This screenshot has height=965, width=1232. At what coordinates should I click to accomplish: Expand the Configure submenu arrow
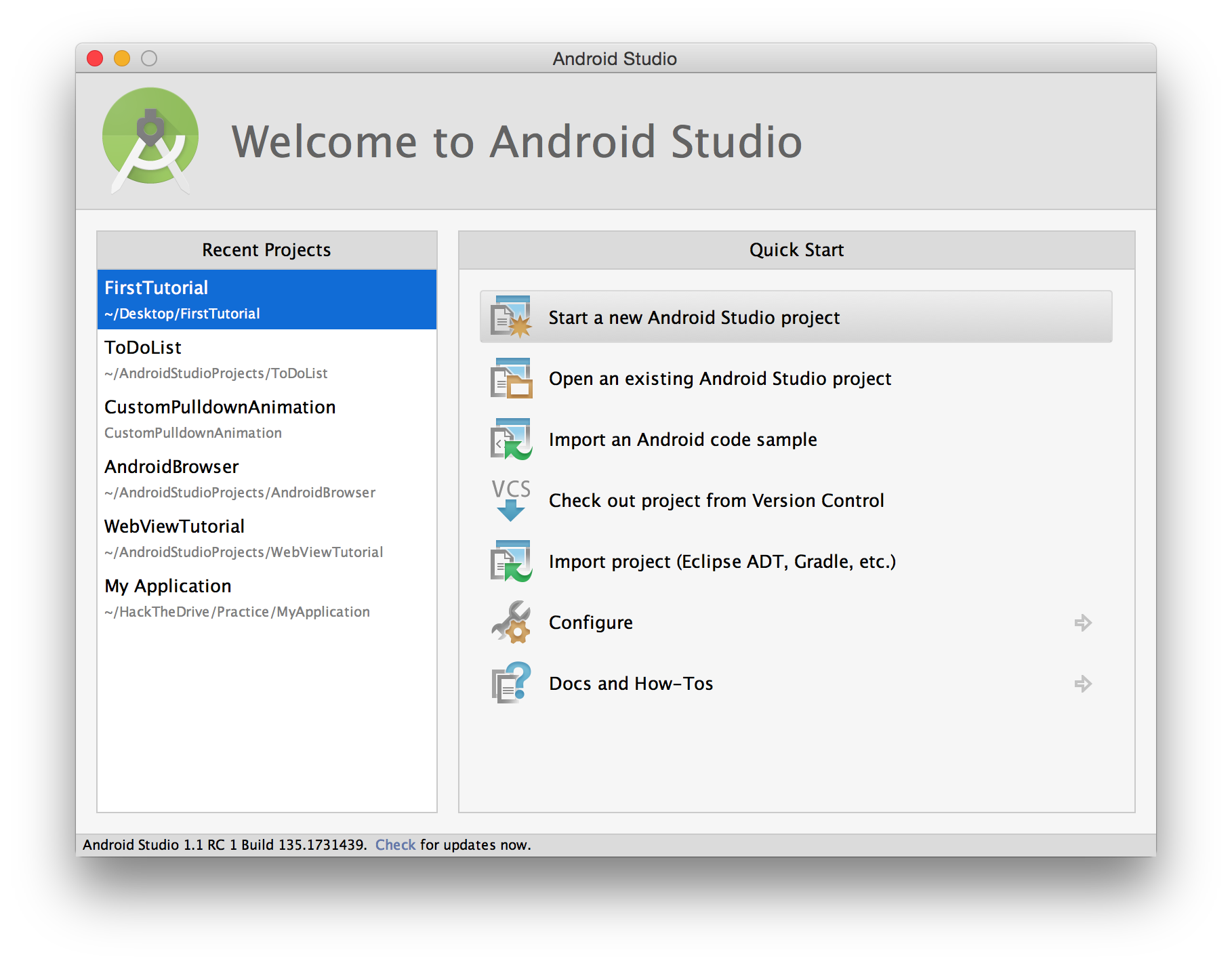pyautogui.click(x=1083, y=623)
